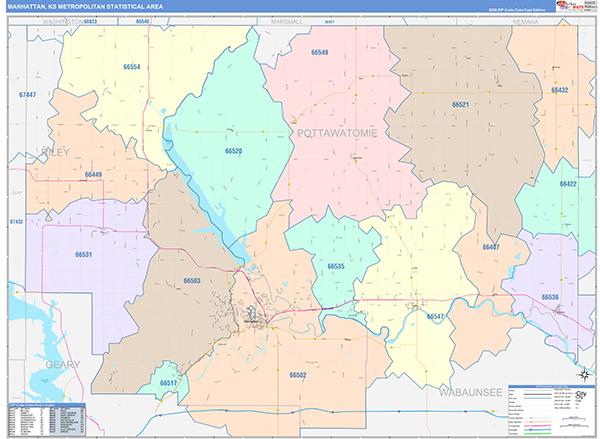Select ZIP code label 66407
This screenshot has height=439, width=600.
click(x=491, y=247)
